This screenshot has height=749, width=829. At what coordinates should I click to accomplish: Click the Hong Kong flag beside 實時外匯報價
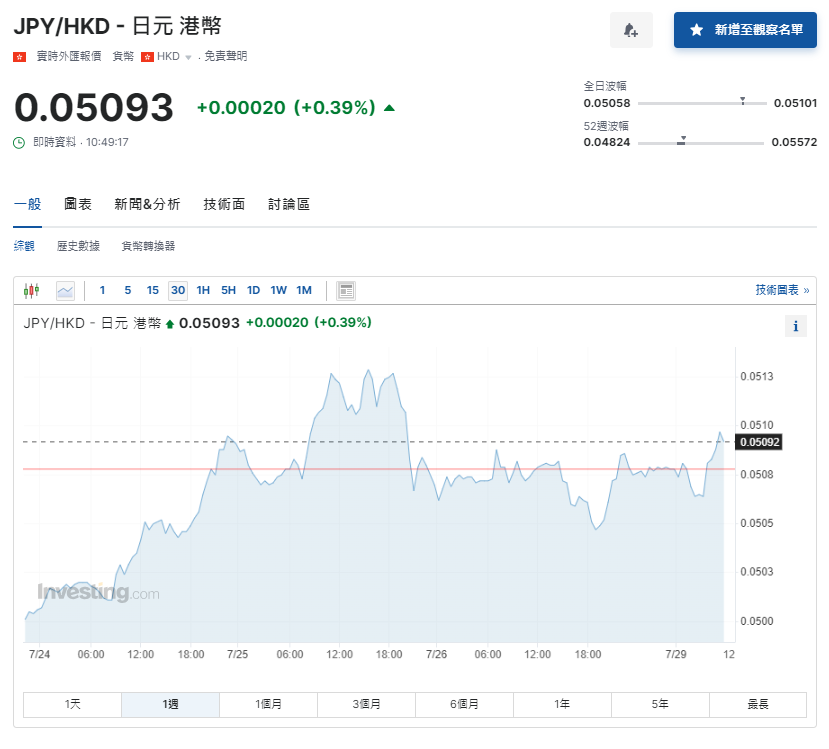pos(19,56)
